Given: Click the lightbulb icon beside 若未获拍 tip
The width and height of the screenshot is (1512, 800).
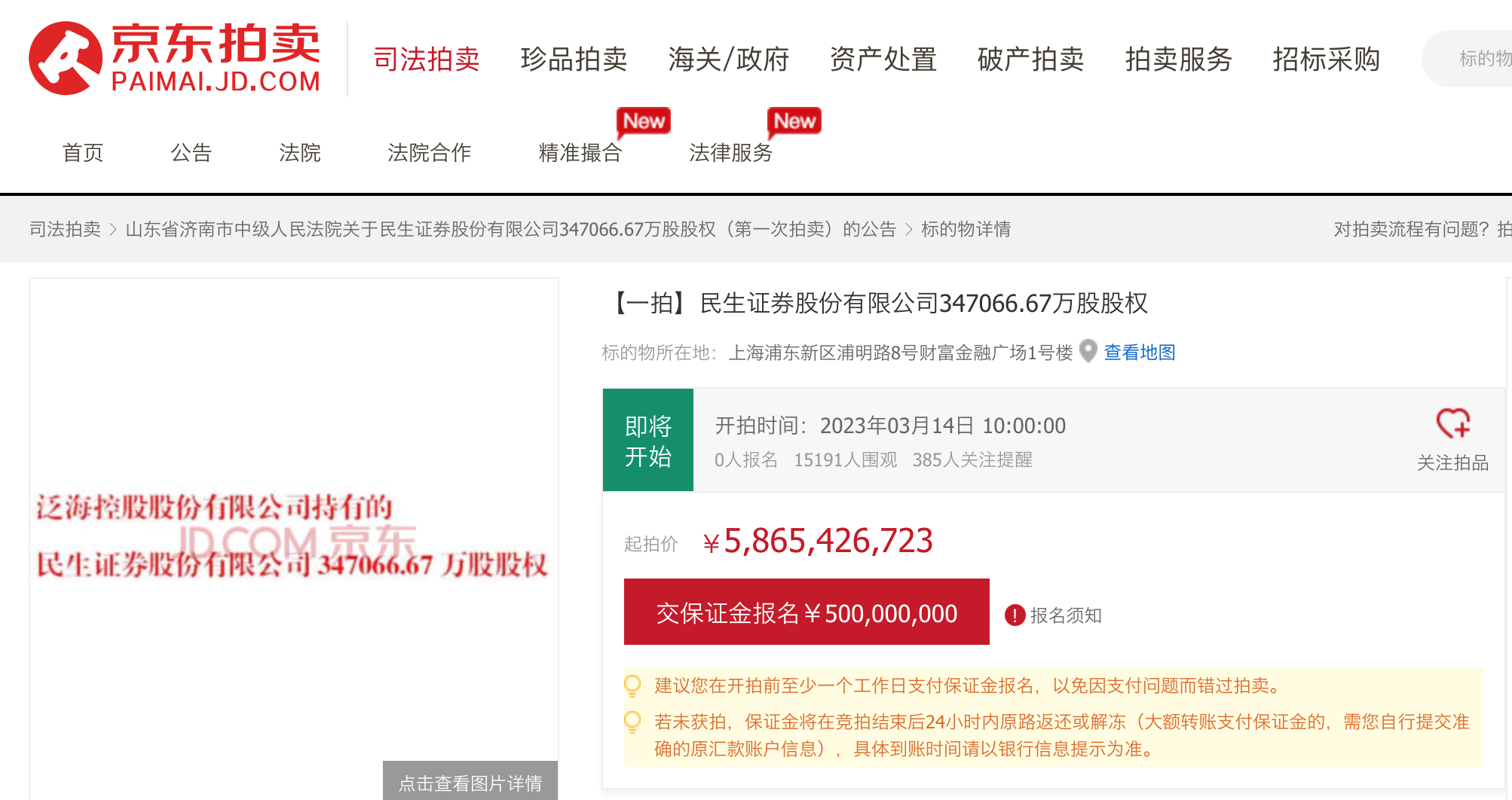Looking at the screenshot, I should (632, 722).
